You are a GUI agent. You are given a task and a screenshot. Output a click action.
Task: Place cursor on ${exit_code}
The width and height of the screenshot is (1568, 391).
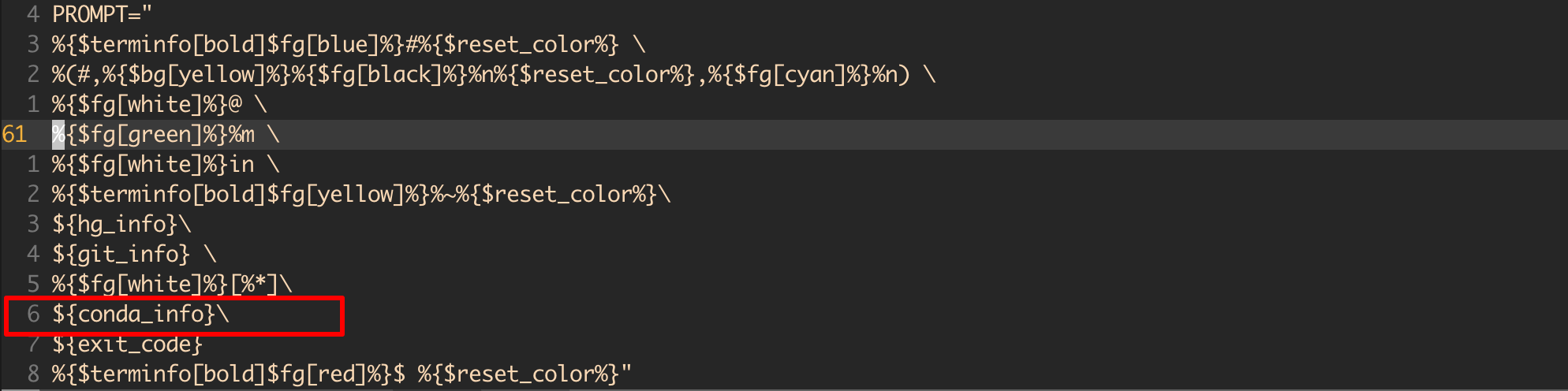point(128,344)
